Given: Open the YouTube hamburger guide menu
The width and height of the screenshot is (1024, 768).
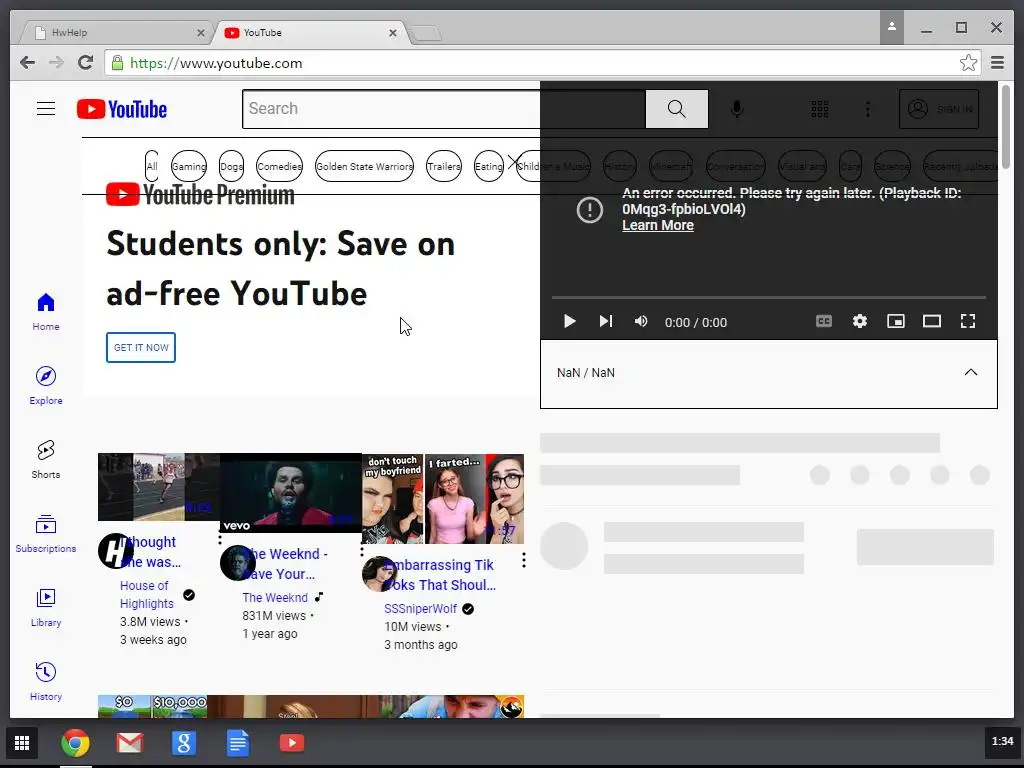Looking at the screenshot, I should (x=46, y=109).
